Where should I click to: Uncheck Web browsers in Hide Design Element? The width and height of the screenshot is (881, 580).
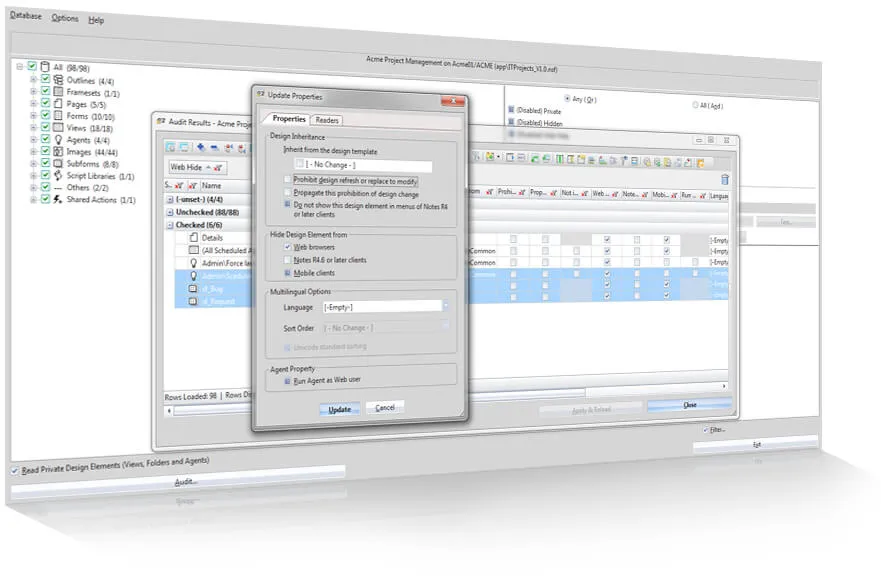click(x=287, y=246)
